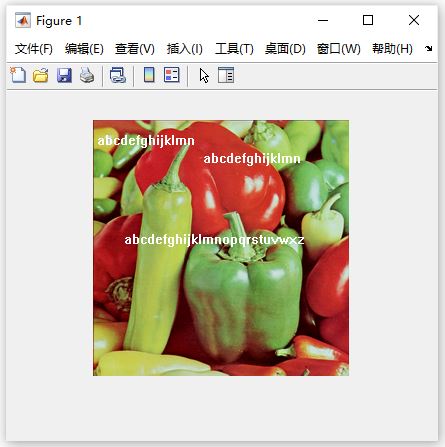Maximize the Figure 1 window
This screenshot has width=445, height=447.
click(368, 20)
